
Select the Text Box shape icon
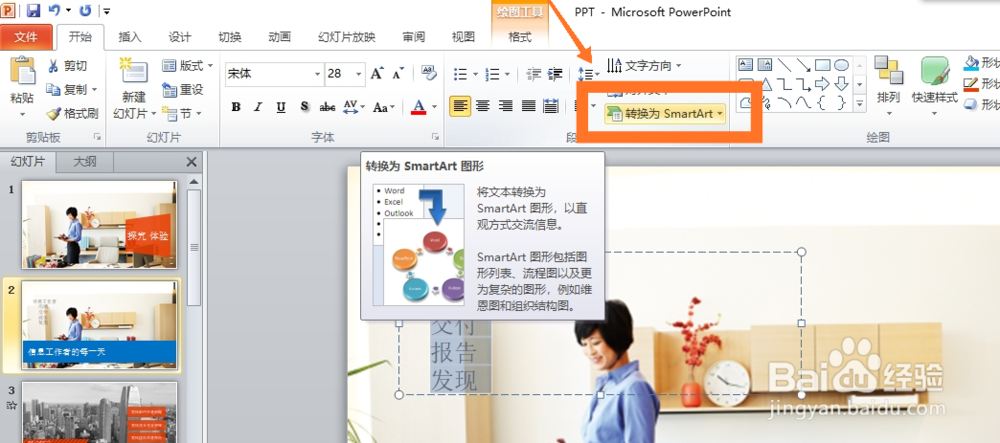tap(745, 65)
